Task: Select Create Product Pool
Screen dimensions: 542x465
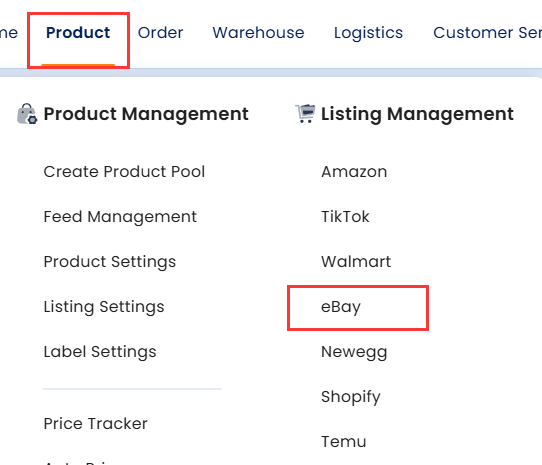Action: point(124,171)
